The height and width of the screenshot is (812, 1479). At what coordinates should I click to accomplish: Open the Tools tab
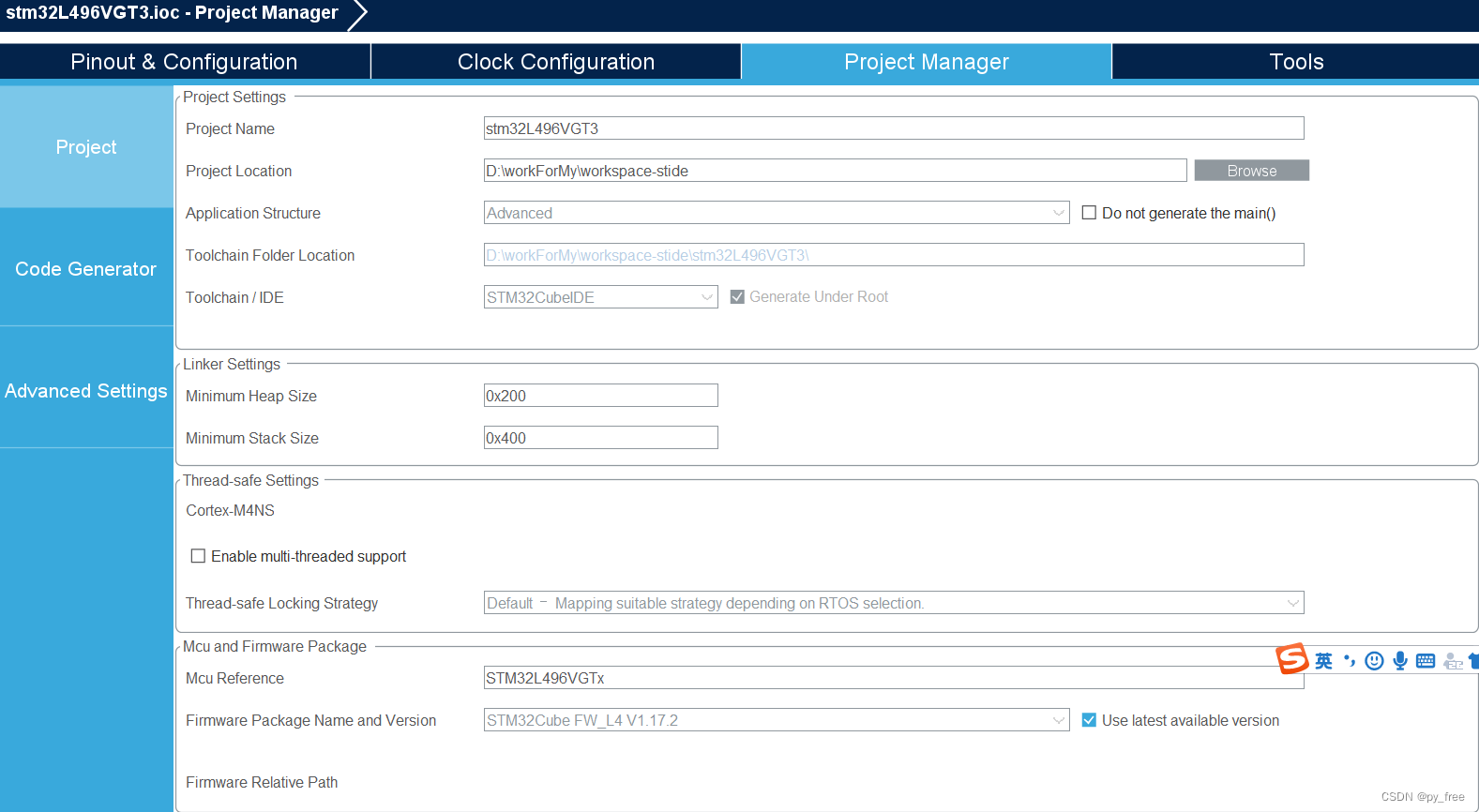[x=1296, y=62]
